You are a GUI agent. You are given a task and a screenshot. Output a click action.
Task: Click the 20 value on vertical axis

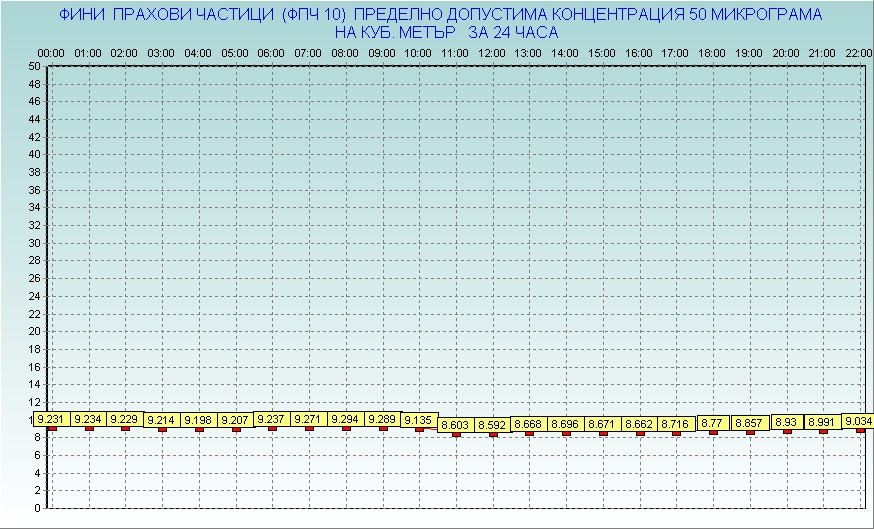click(x=34, y=331)
